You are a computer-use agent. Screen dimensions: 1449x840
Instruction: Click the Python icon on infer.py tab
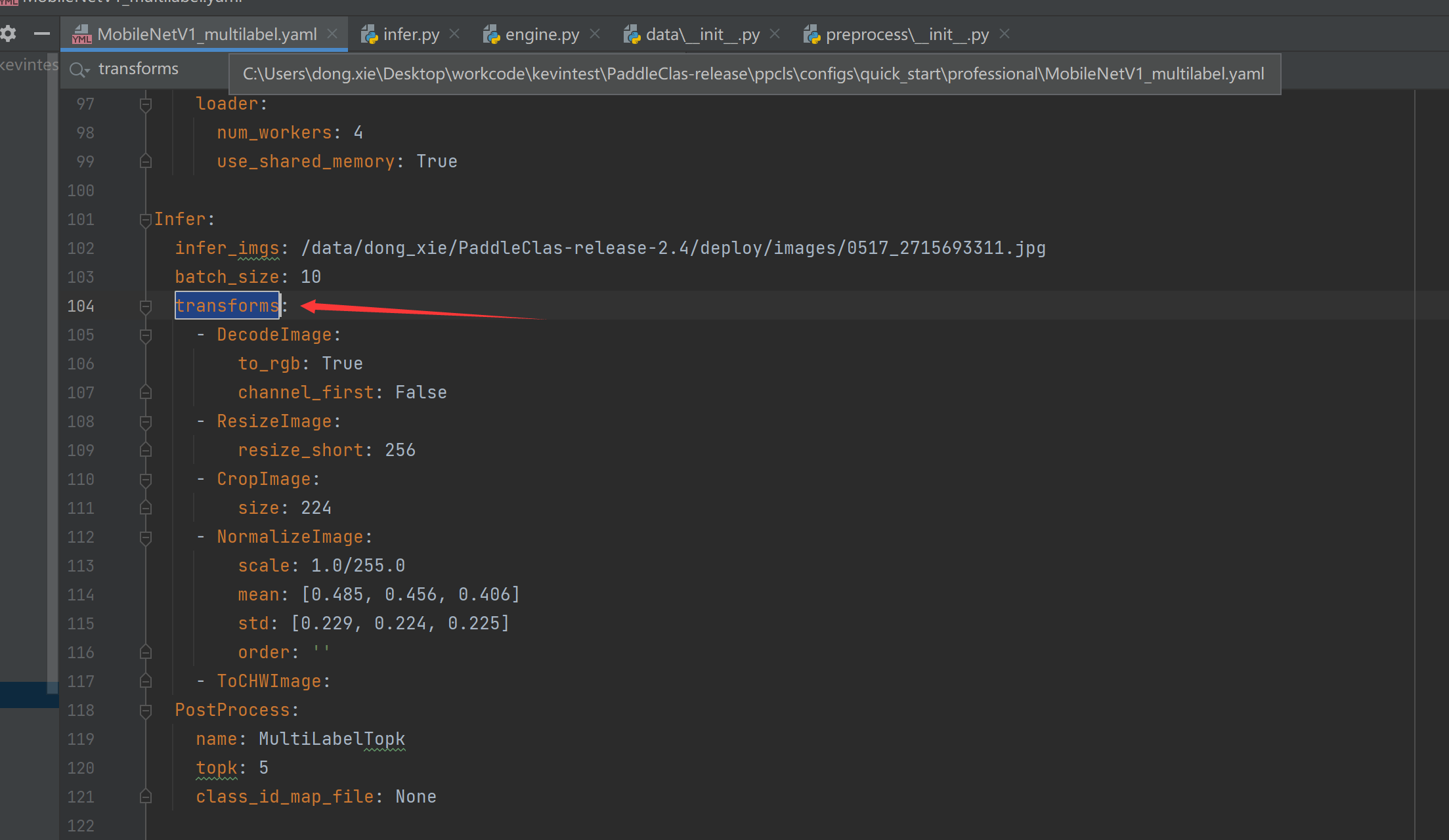click(x=369, y=34)
